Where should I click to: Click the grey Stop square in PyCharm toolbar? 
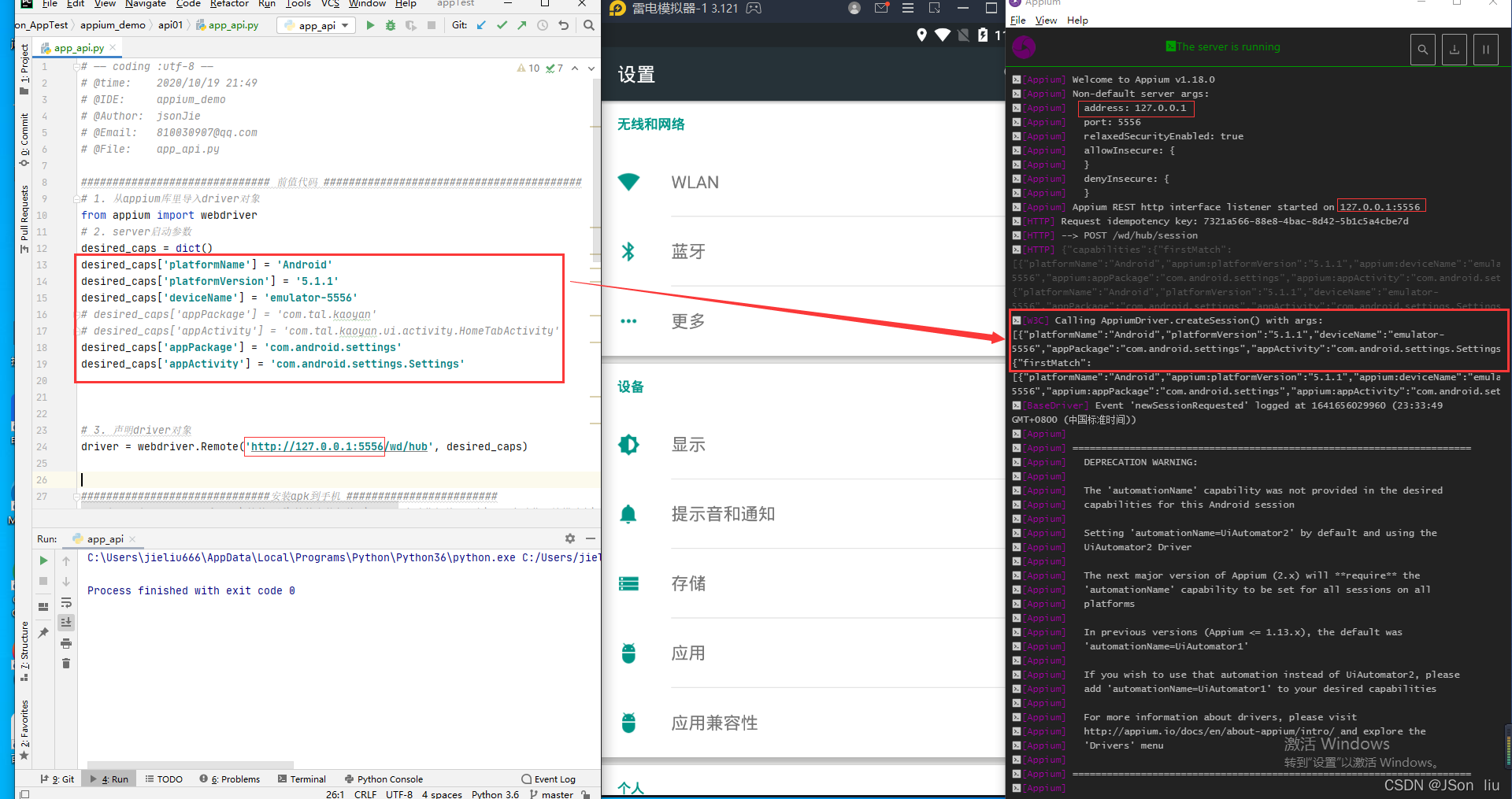coord(432,25)
